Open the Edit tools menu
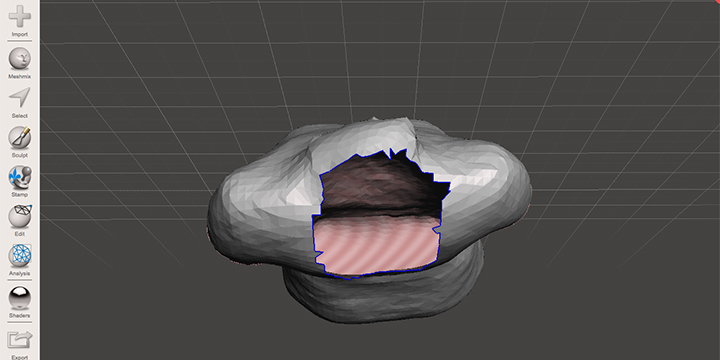This screenshot has width=720, height=360. [x=20, y=220]
